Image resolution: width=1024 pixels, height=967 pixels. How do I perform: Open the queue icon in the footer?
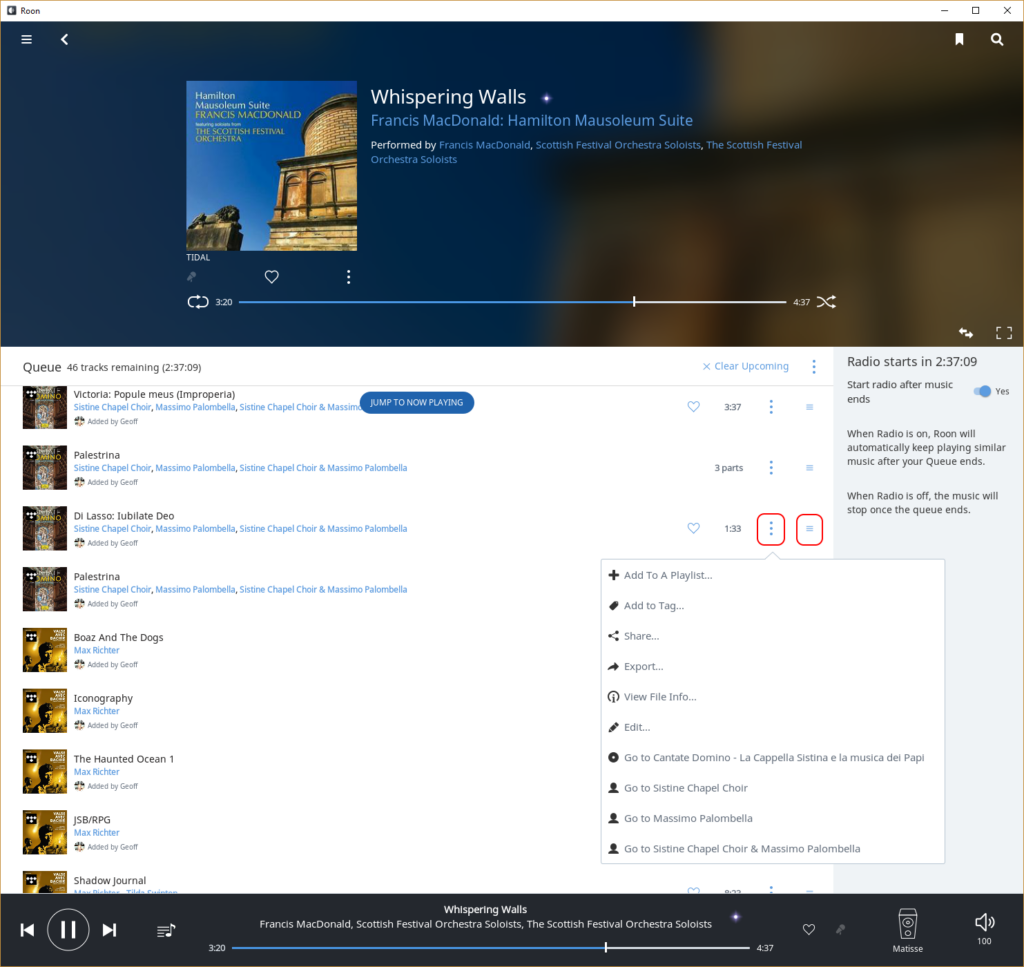[x=166, y=930]
